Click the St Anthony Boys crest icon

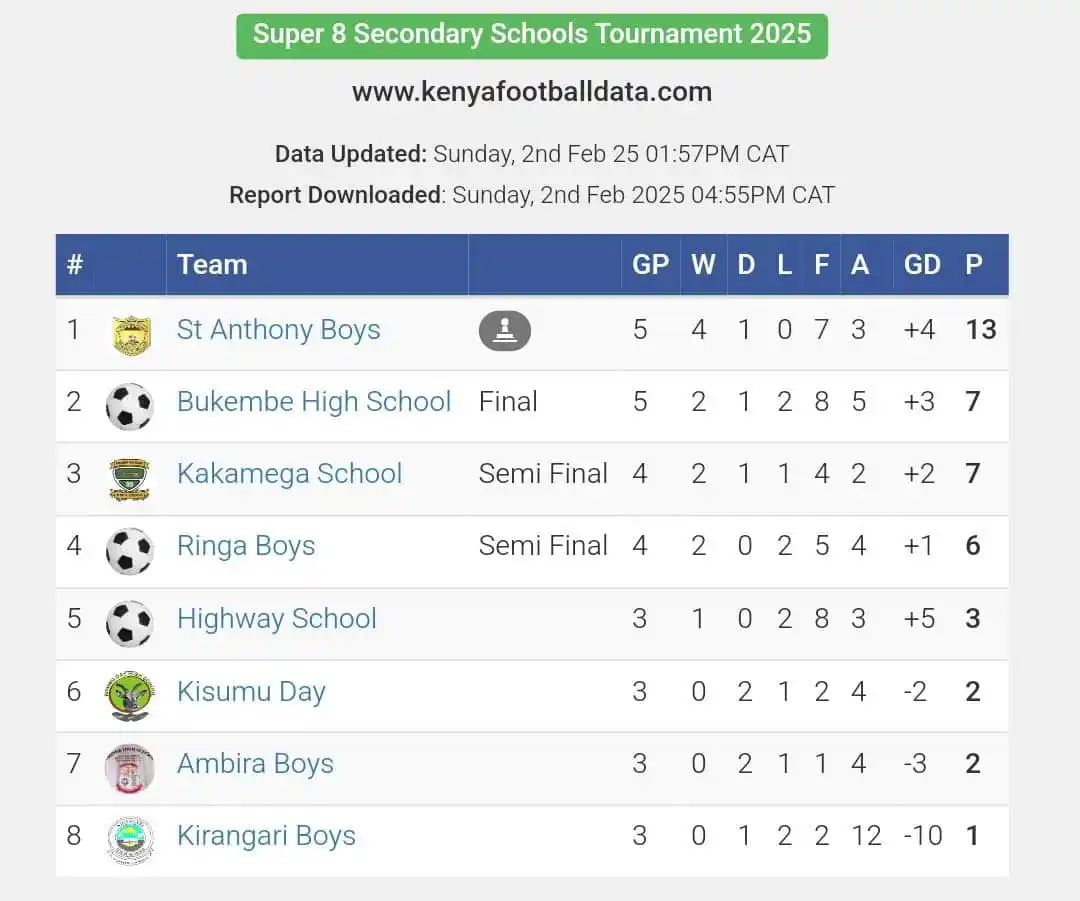[x=131, y=335]
